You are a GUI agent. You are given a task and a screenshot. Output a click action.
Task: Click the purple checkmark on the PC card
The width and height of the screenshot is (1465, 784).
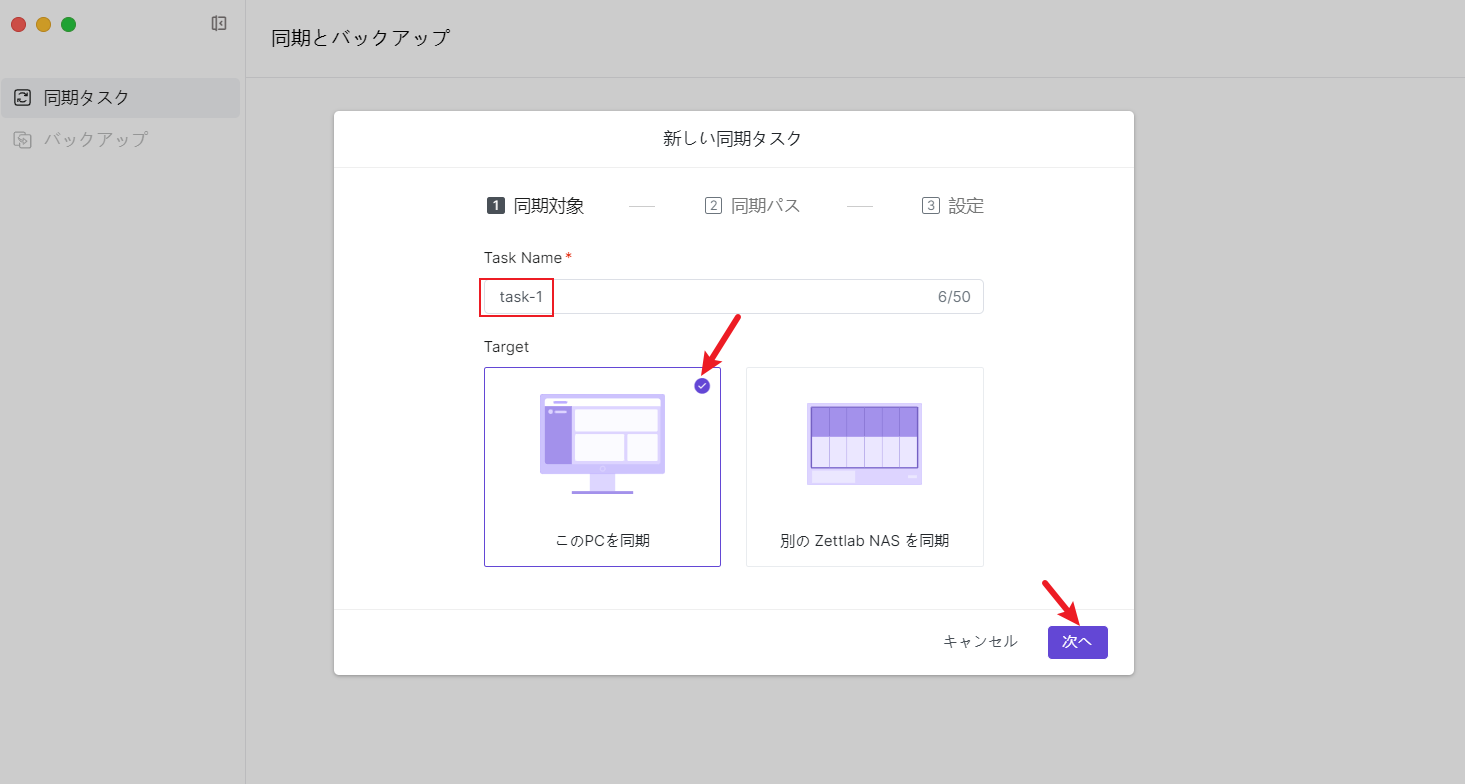pos(702,386)
